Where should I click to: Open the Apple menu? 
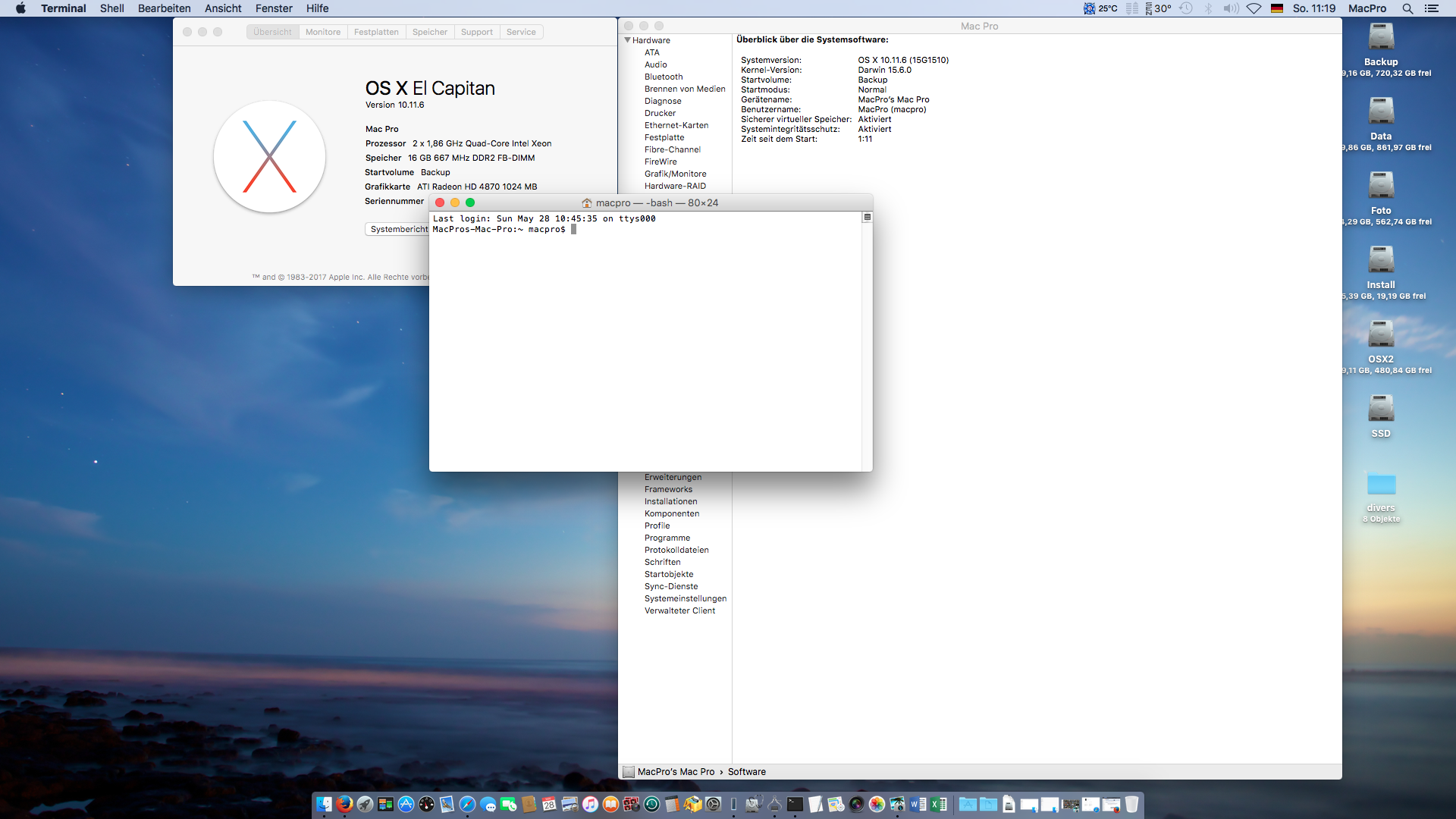(20, 8)
